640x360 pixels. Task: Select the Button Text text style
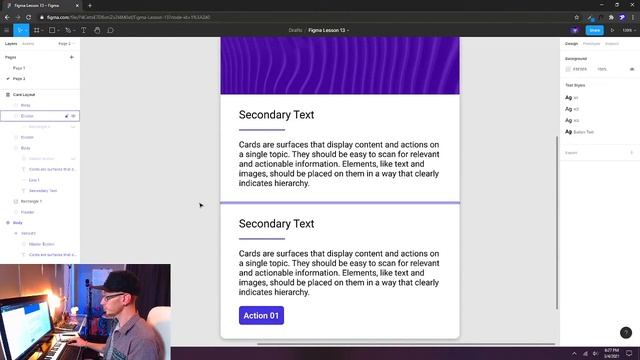click(580, 132)
